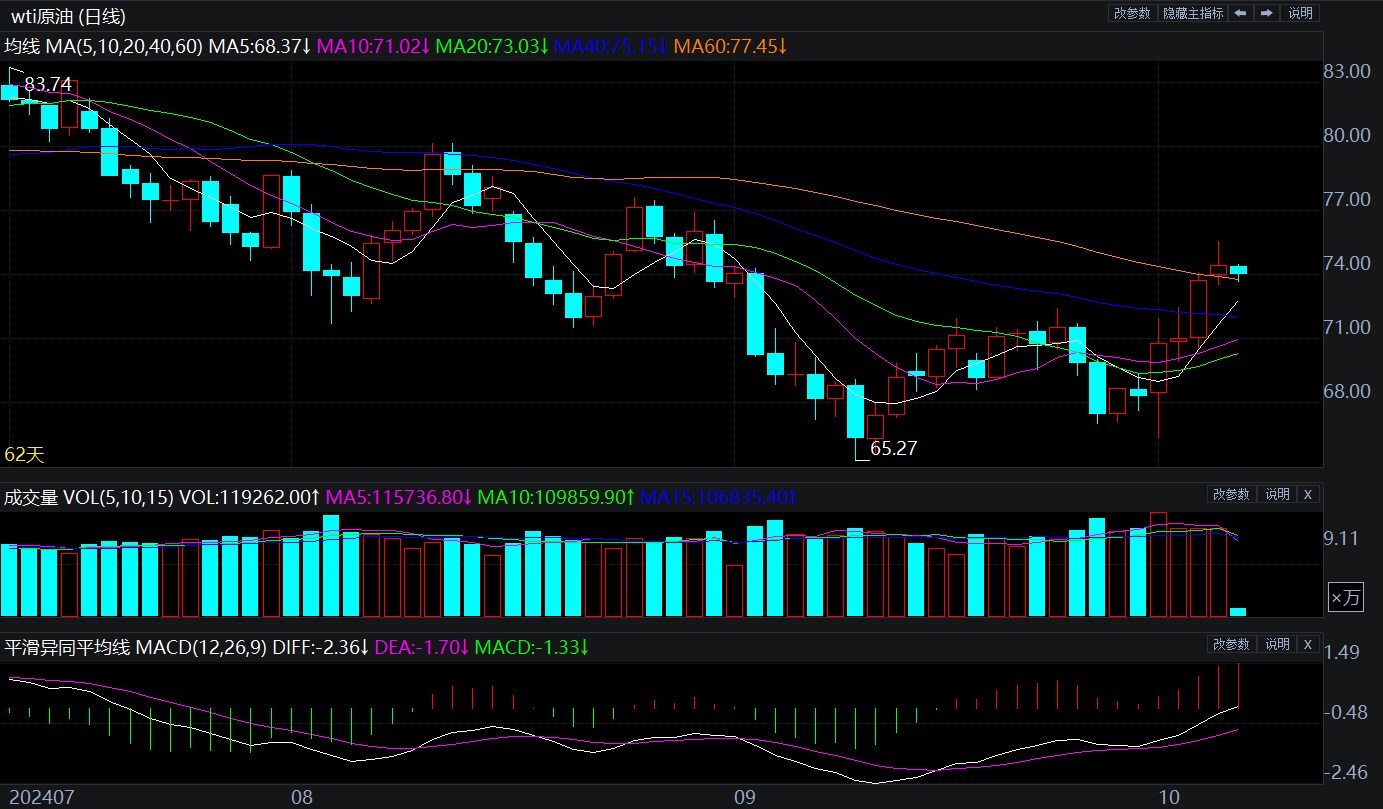Show 说明 for the 成交量 panel
Screen dimensions: 1383x809
pyautogui.click(x=1277, y=494)
